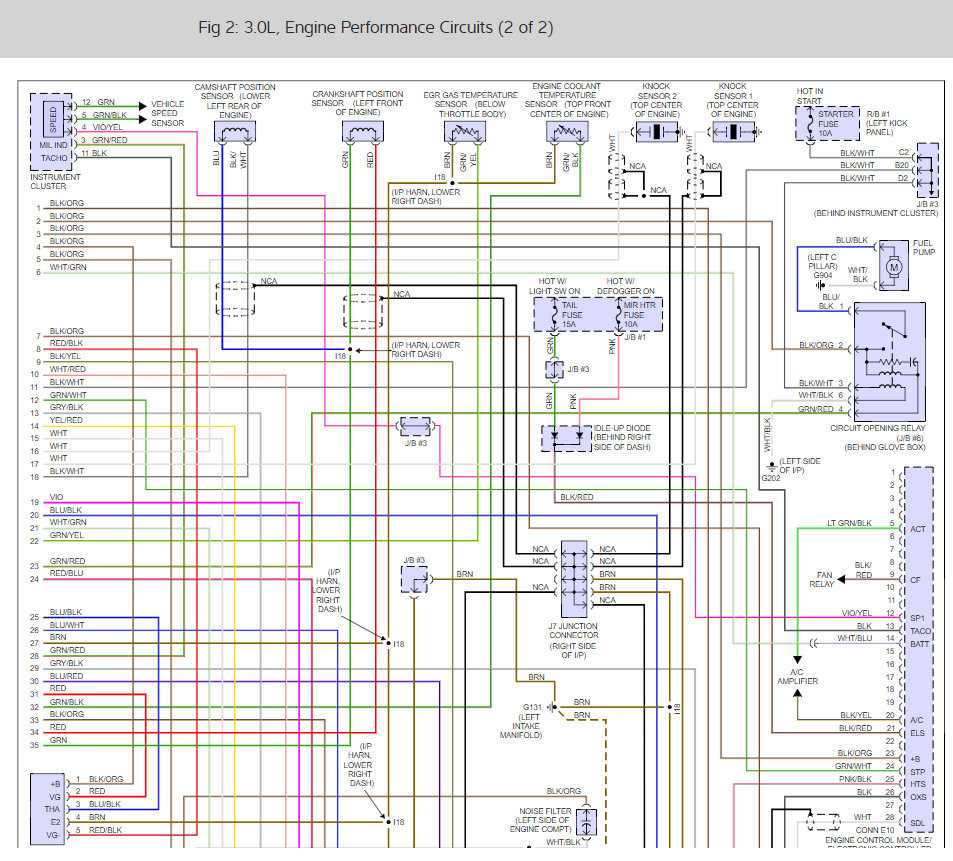Click the 'HOT IN START' label
Screen dimensions: 953x861
coord(809,96)
